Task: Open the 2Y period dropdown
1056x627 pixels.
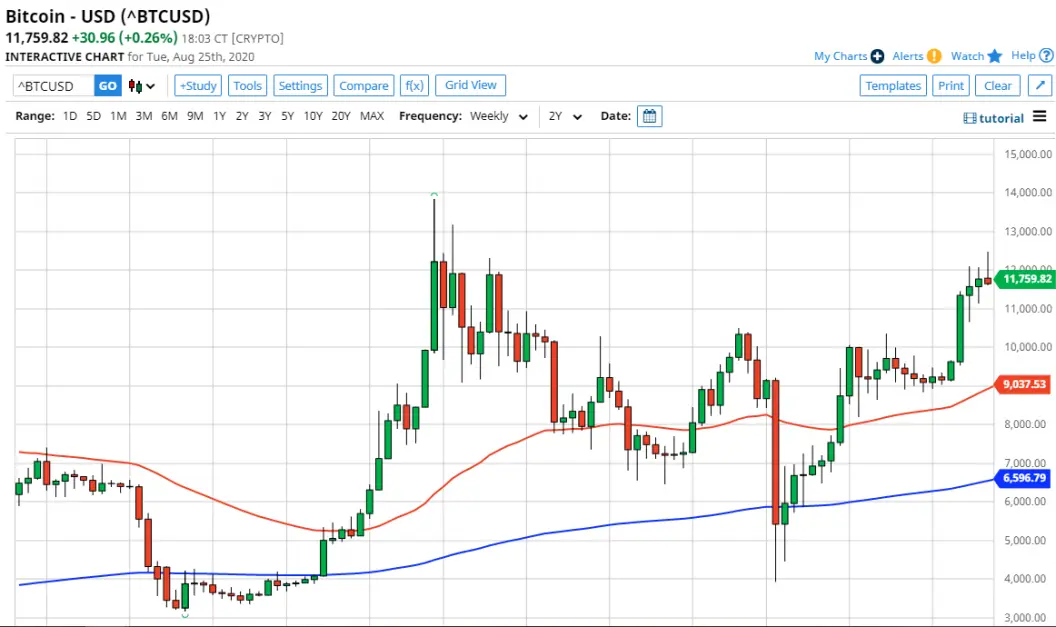Action: pyautogui.click(x=564, y=116)
